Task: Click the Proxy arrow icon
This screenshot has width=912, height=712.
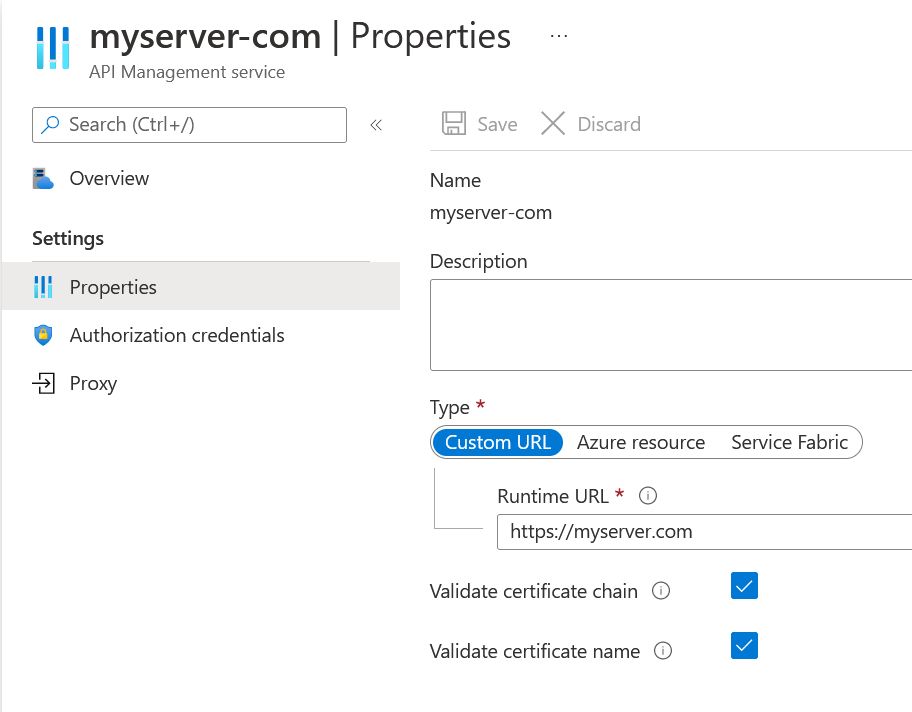Action: (x=43, y=383)
